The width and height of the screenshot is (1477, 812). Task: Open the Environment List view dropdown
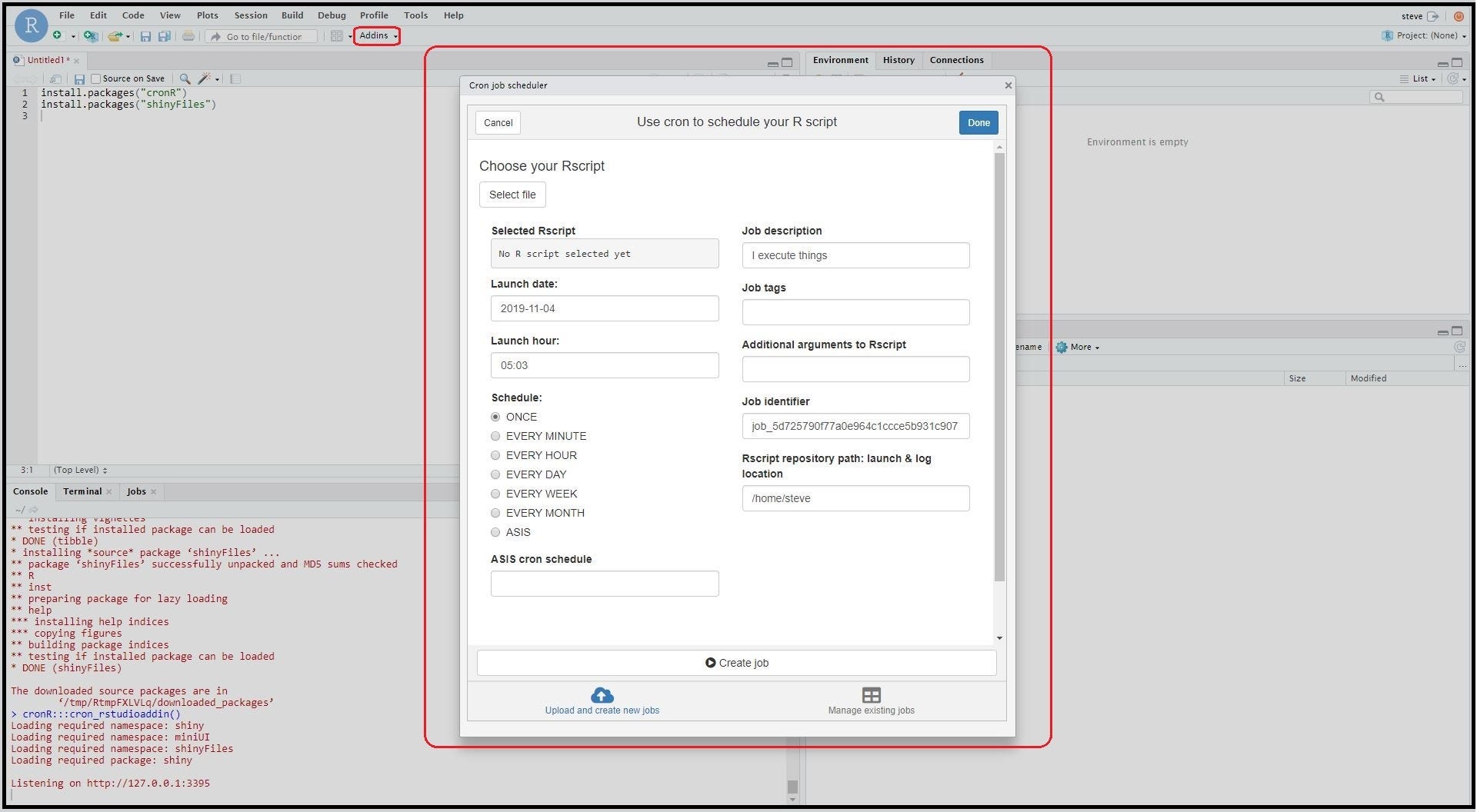1418,78
